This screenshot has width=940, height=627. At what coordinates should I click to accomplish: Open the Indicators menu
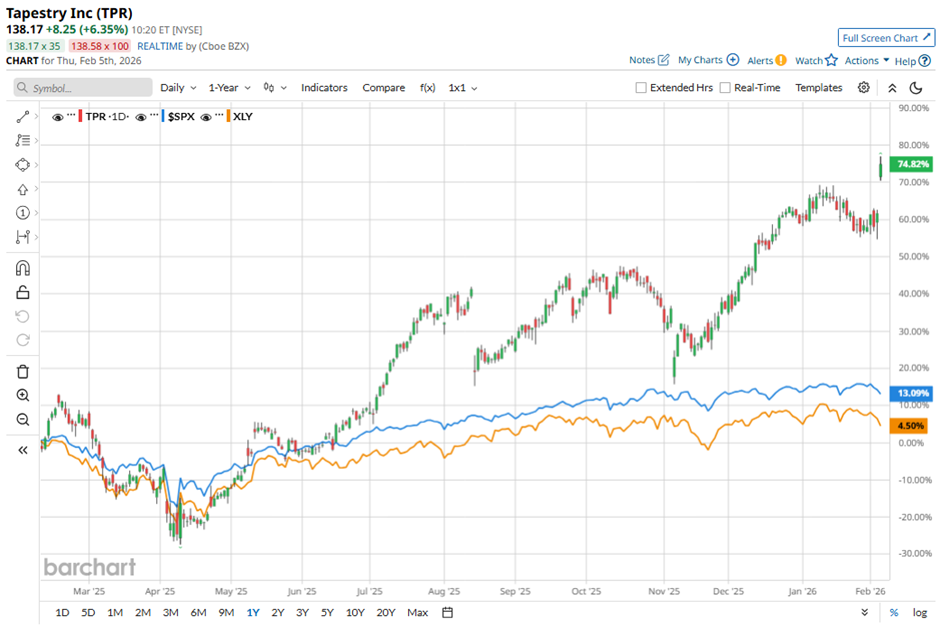click(x=324, y=88)
